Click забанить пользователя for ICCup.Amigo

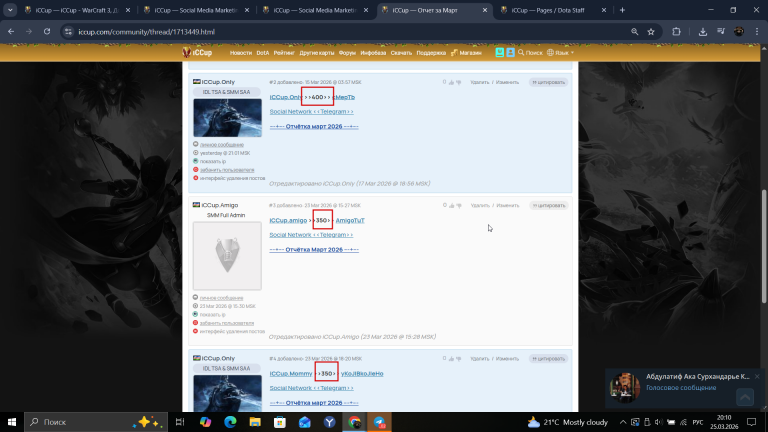click(227, 323)
